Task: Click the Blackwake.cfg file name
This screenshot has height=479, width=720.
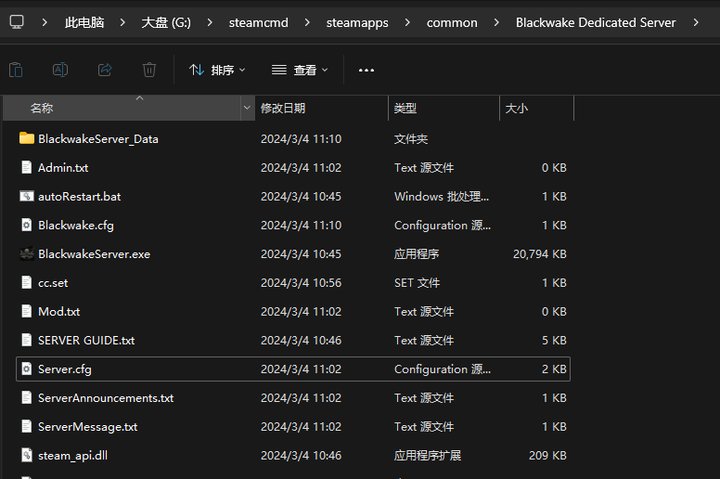Action: click(76, 225)
